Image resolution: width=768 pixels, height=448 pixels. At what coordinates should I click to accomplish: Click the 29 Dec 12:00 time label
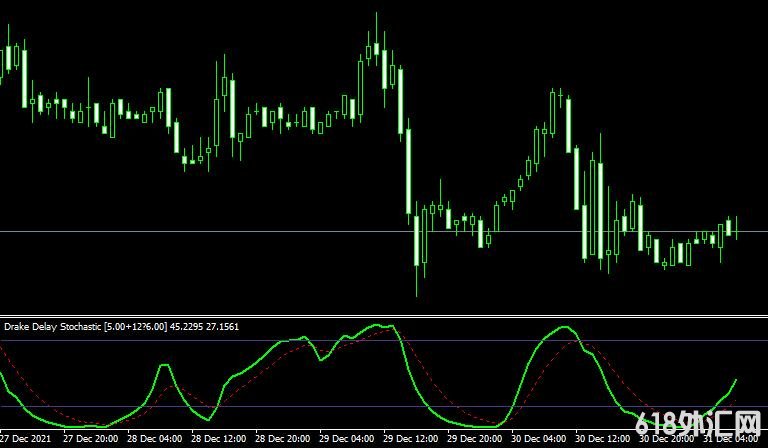pyautogui.click(x=410, y=438)
